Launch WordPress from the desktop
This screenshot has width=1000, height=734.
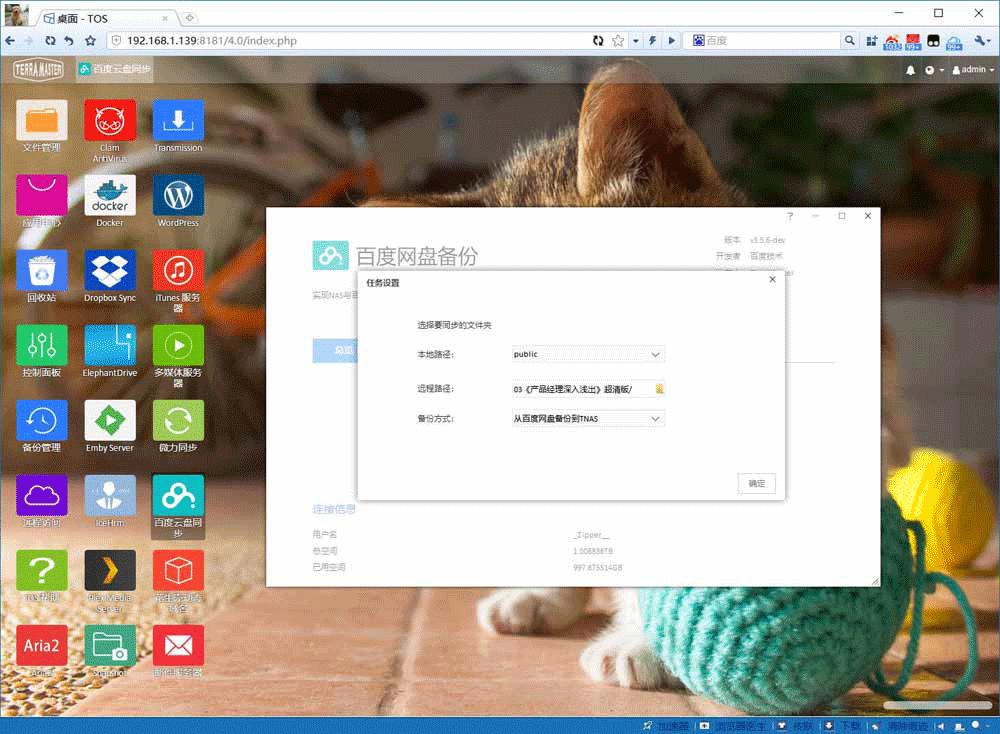tap(177, 193)
